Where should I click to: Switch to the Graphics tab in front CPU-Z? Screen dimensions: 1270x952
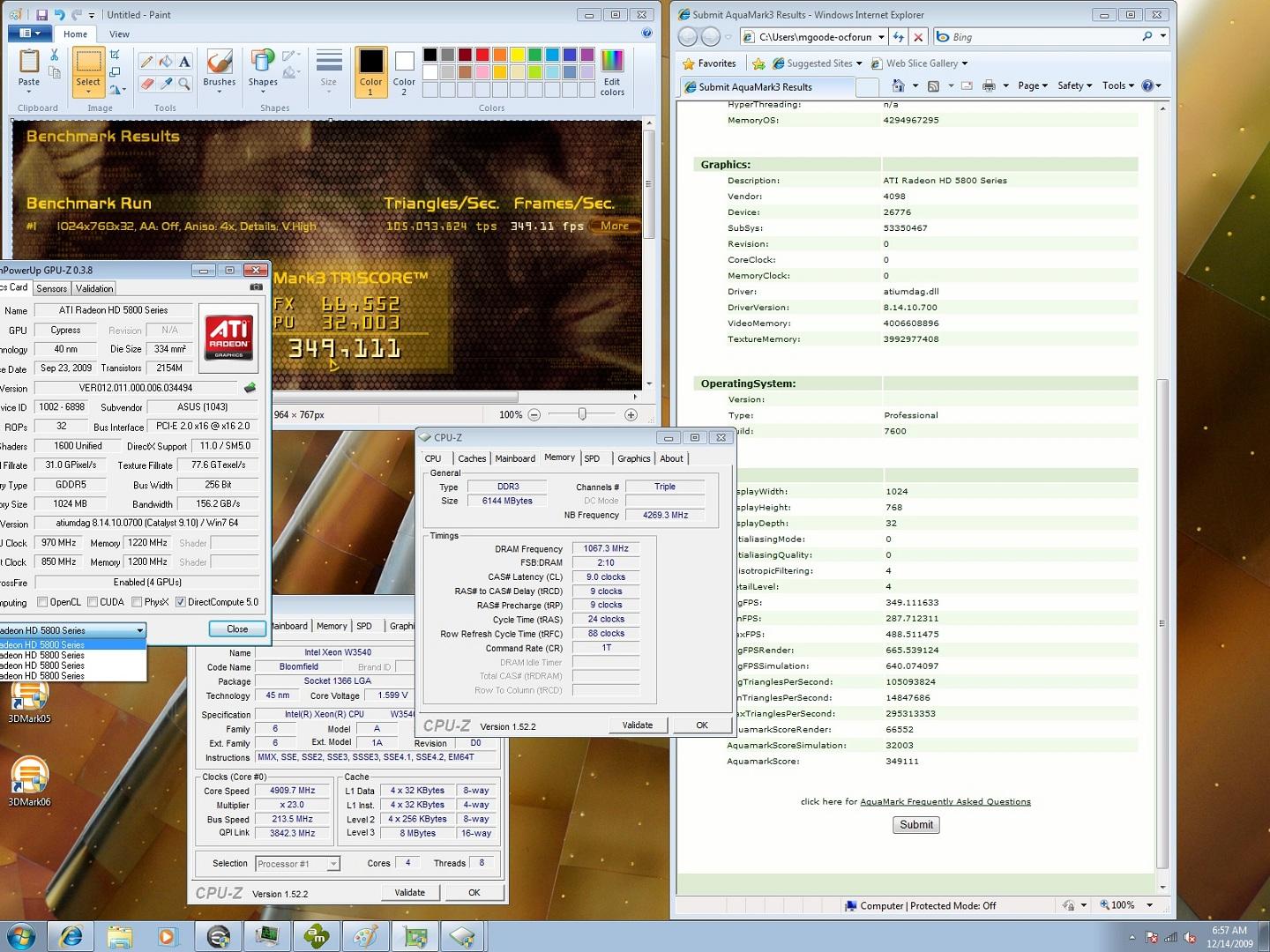click(x=633, y=458)
